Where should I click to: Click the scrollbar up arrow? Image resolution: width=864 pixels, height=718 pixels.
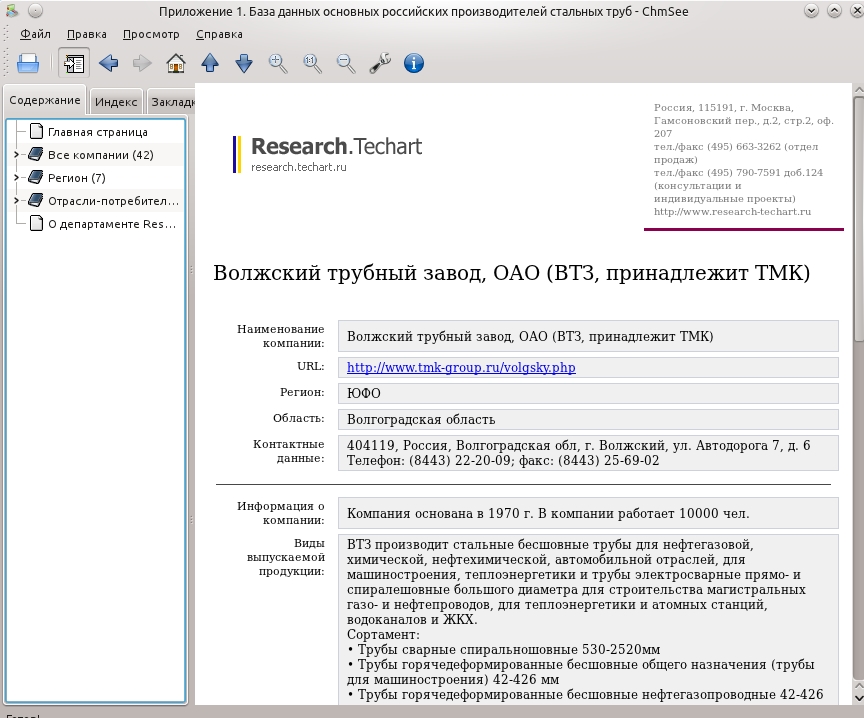click(x=858, y=90)
